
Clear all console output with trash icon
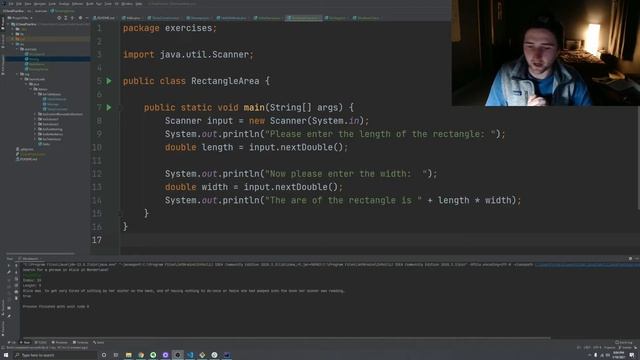click(16, 298)
